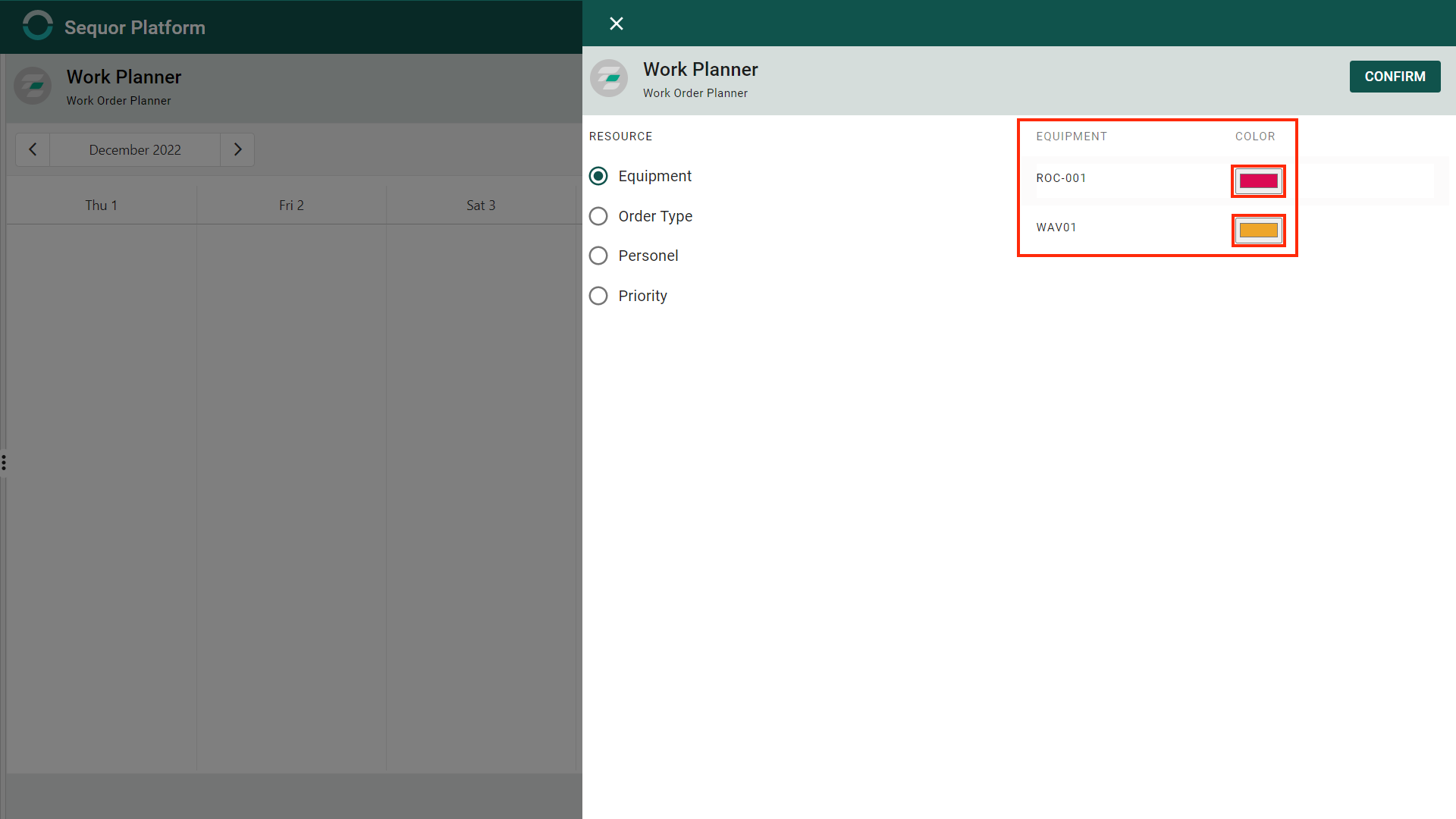Click the COLOR column header
The width and height of the screenshot is (1456, 819).
(1255, 136)
